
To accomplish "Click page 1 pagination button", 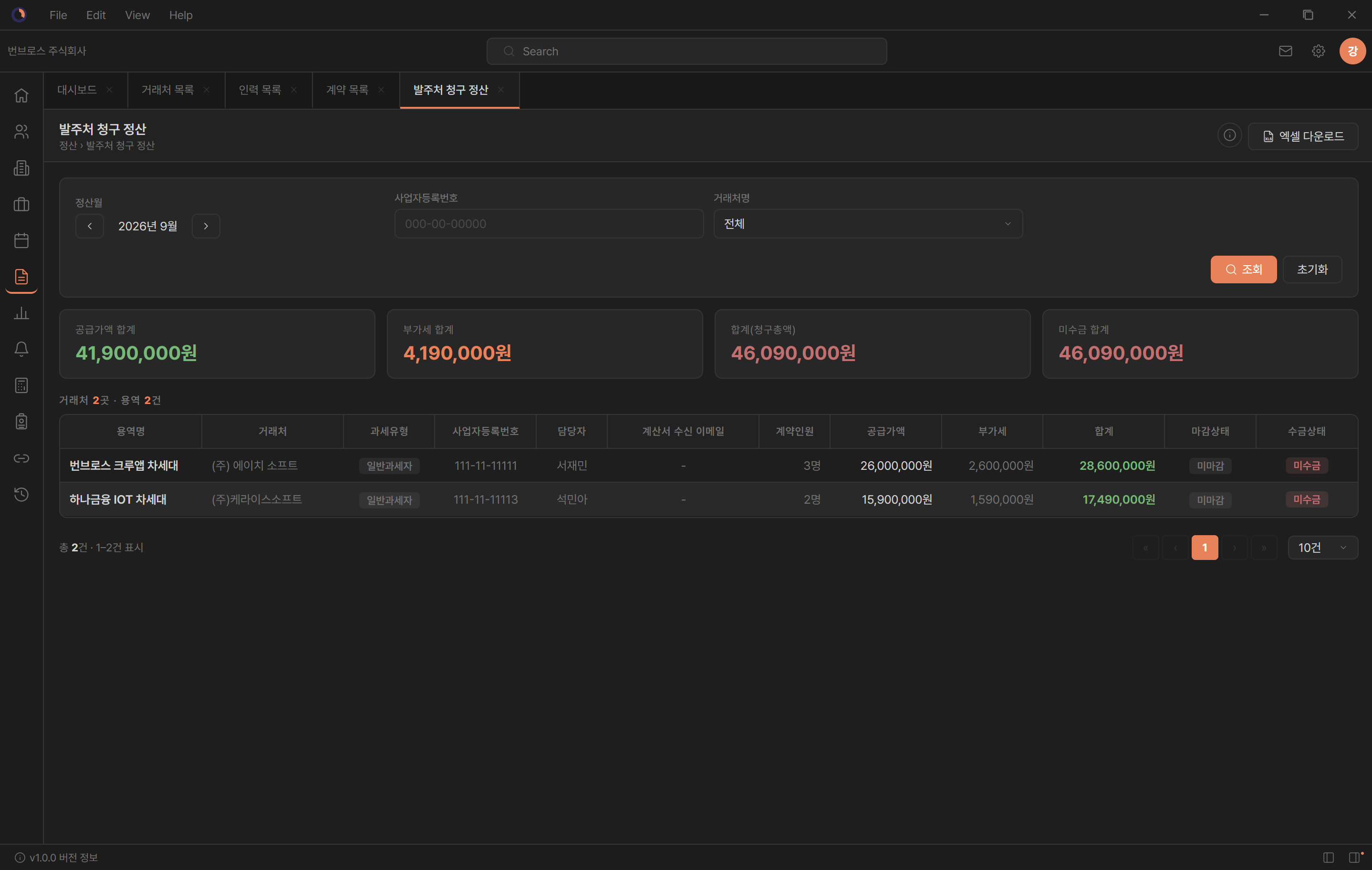I will [1205, 548].
